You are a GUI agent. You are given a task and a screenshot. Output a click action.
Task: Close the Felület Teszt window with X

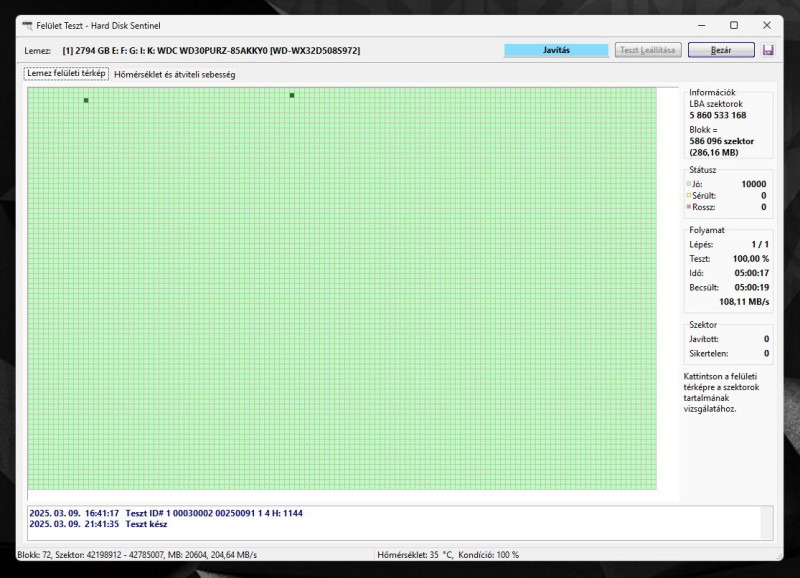pos(766,26)
